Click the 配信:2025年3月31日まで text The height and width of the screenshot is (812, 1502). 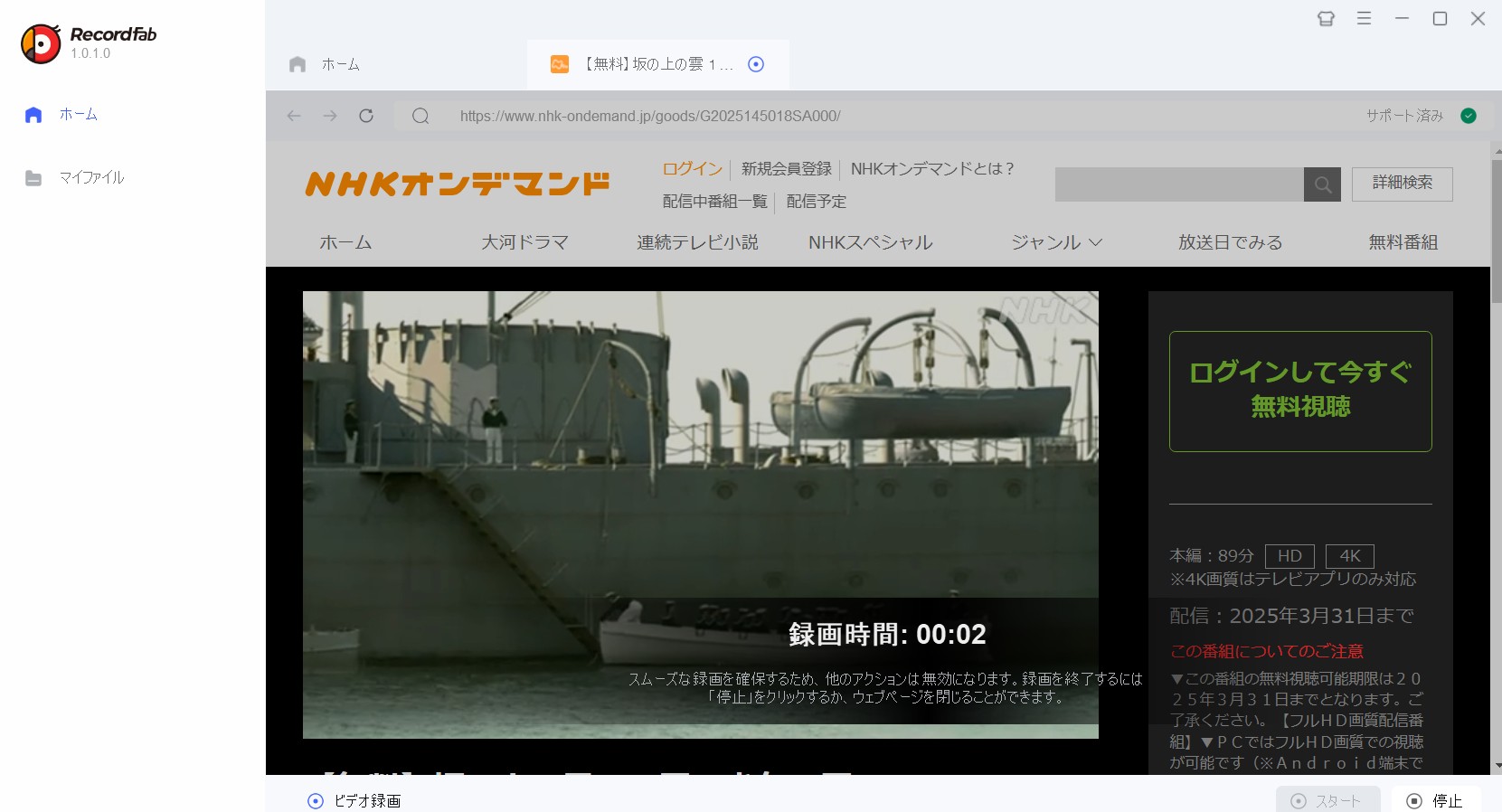(1291, 616)
